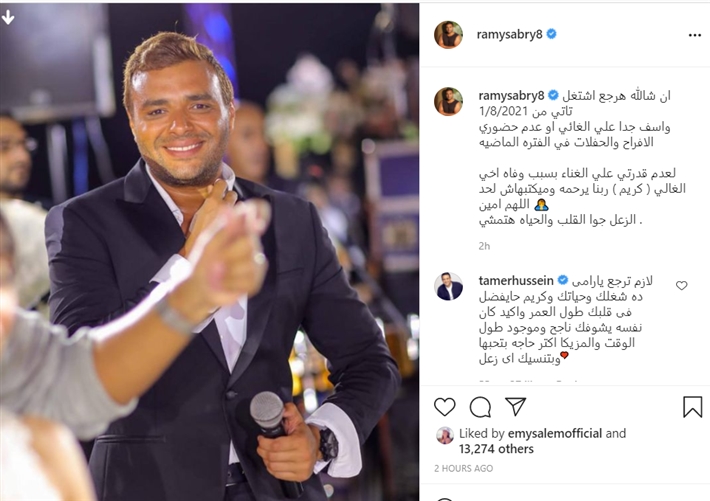Click the verified badge next to the header username

click(552, 34)
